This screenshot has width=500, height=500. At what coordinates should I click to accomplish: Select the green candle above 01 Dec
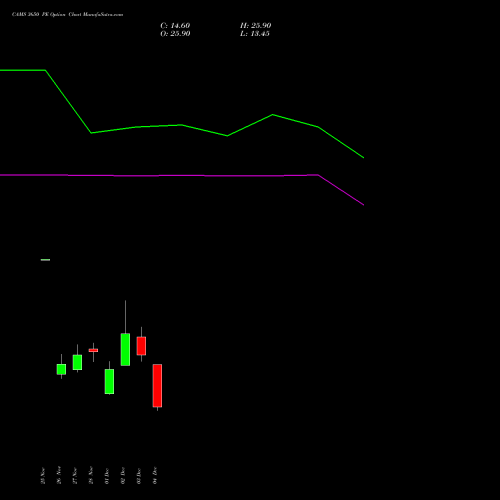(109, 381)
